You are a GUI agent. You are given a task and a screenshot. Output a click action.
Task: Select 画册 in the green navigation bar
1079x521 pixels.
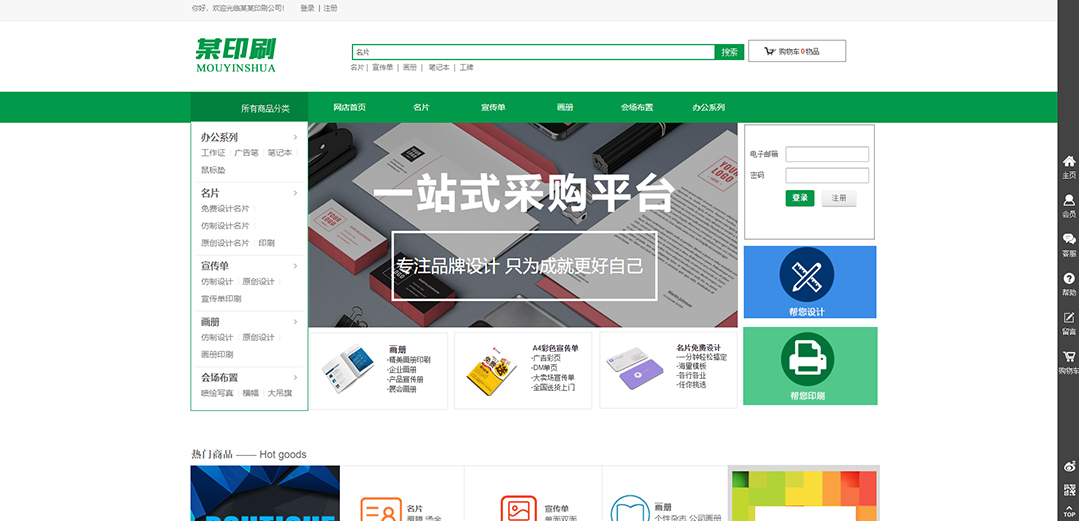pyautogui.click(x=565, y=107)
